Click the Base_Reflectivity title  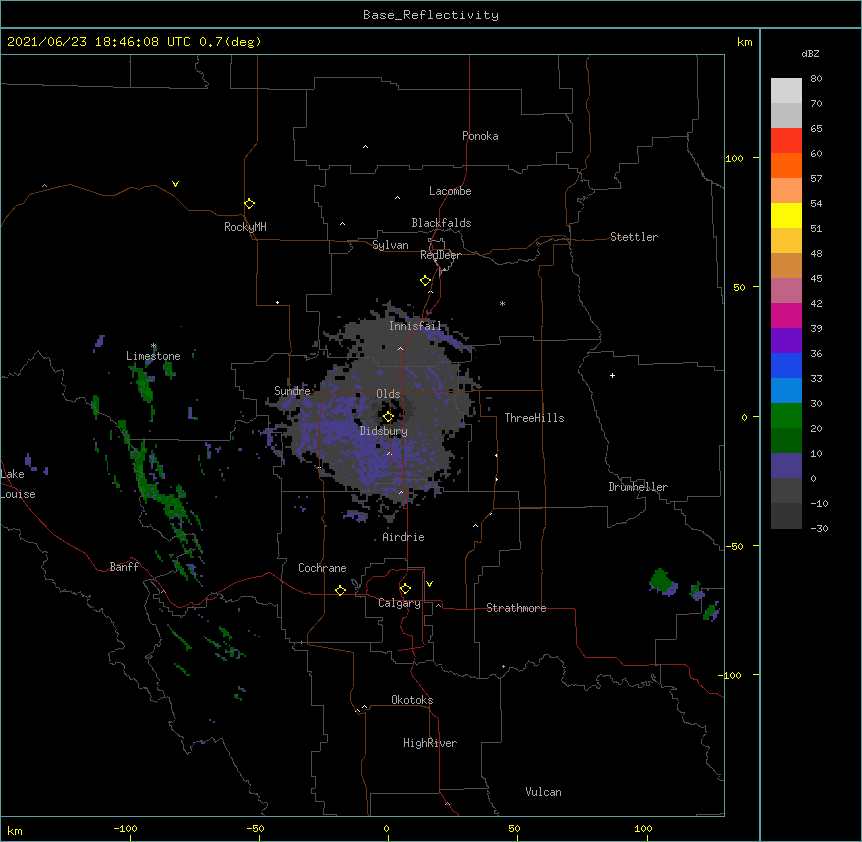click(x=431, y=15)
